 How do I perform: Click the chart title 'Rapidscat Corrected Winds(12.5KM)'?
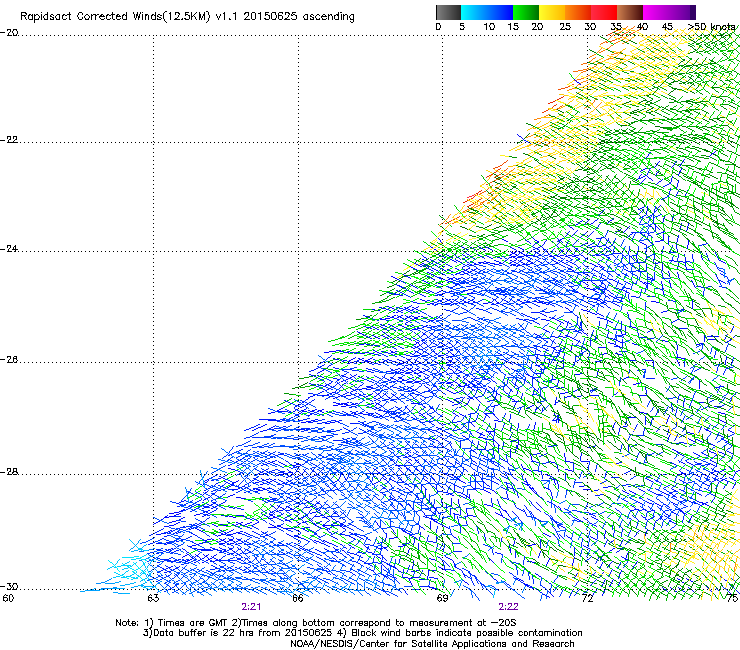click(x=115, y=17)
